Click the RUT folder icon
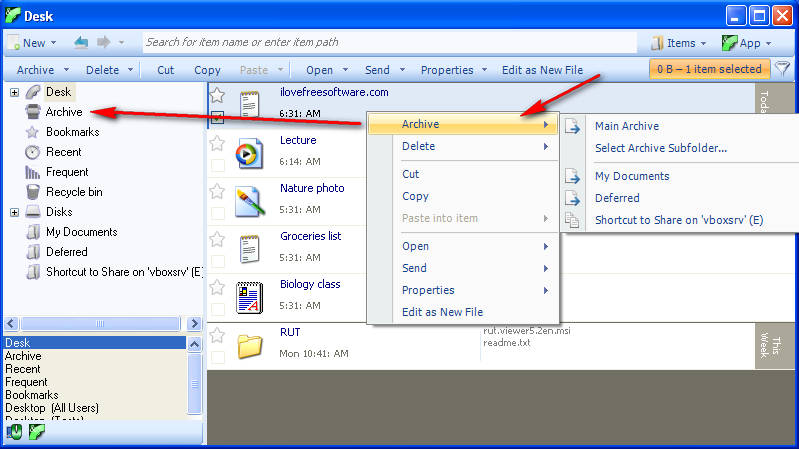This screenshot has height=449, width=799. click(x=248, y=345)
